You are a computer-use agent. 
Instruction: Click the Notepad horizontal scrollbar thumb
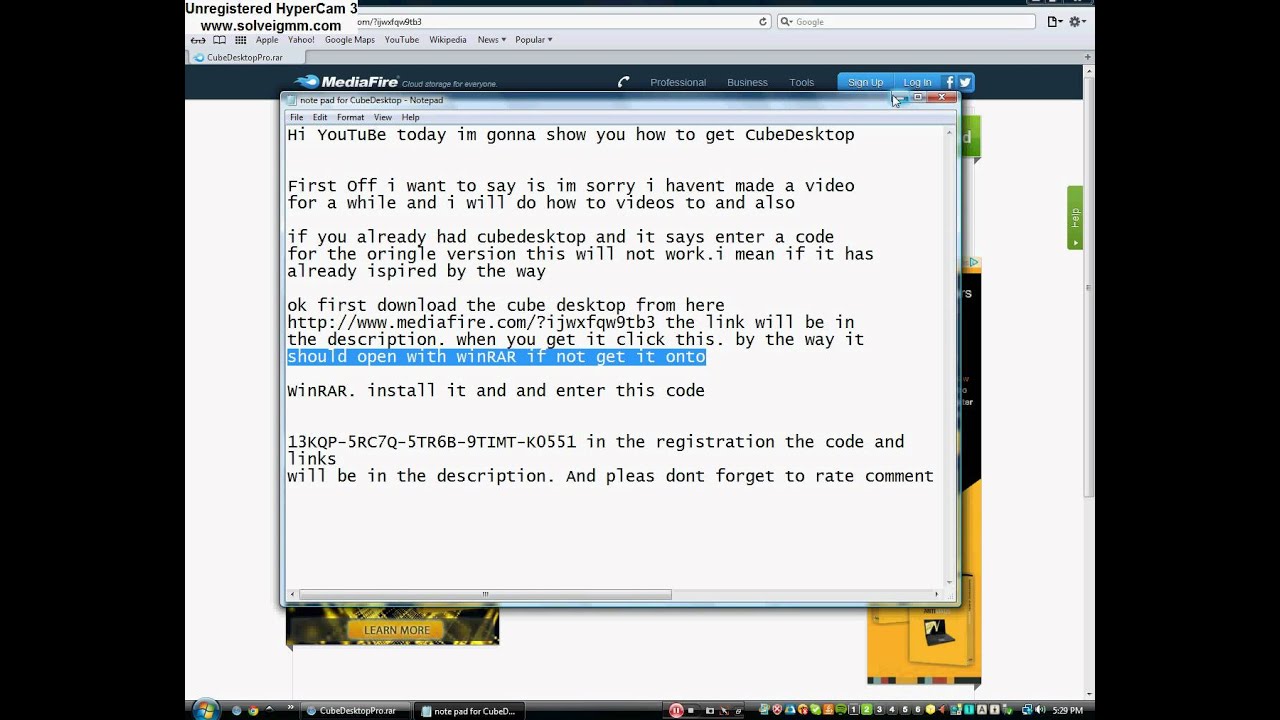pyautogui.click(x=485, y=594)
